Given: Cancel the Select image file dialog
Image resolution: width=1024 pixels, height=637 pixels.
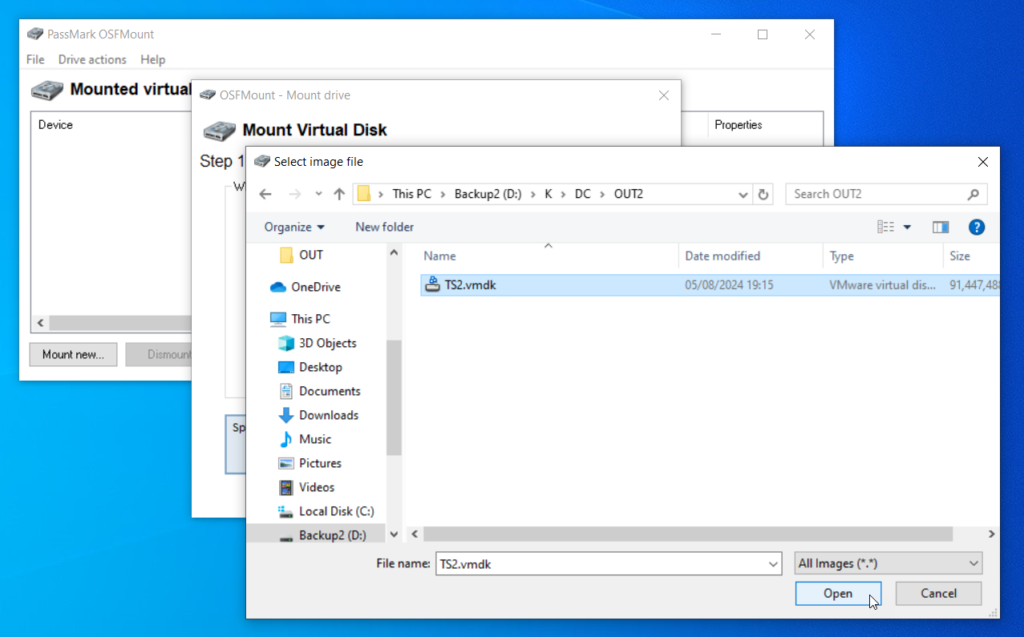Looking at the screenshot, I should click(x=938, y=593).
